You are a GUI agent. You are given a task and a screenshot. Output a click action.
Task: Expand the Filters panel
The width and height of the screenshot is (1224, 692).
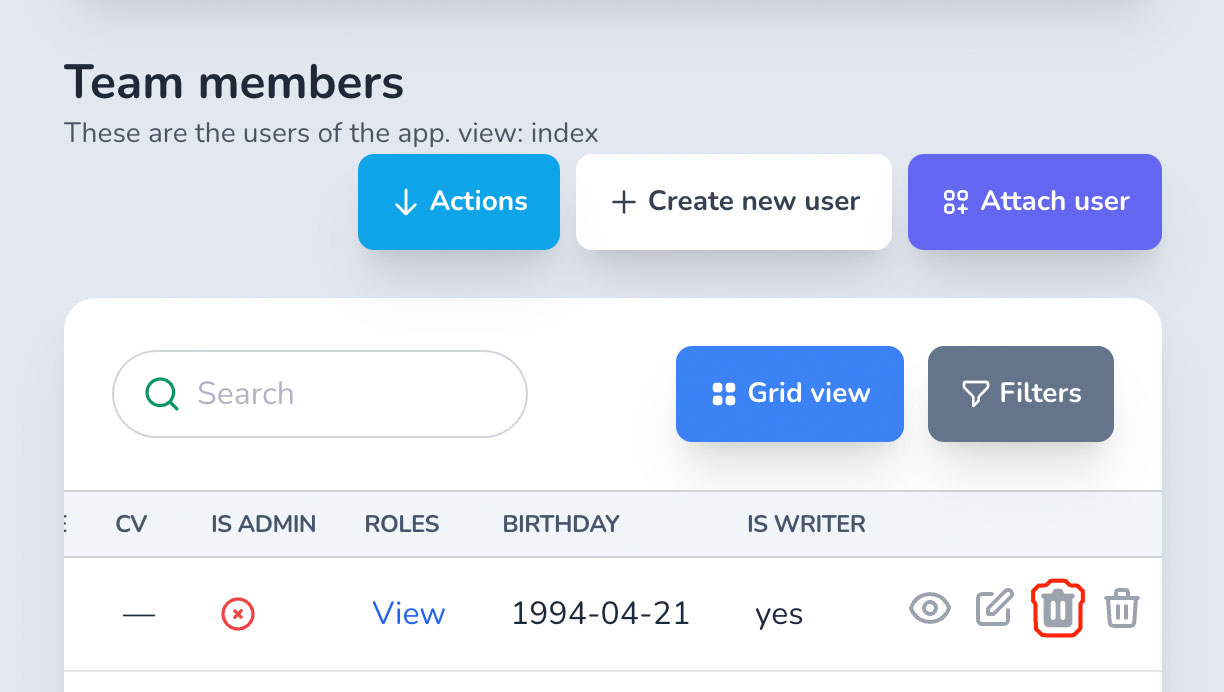(1021, 394)
